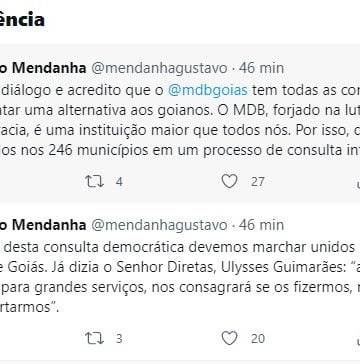Click @mendanhagustavo handle on second tweet
Screen dimensions: 360x364
click(x=159, y=226)
